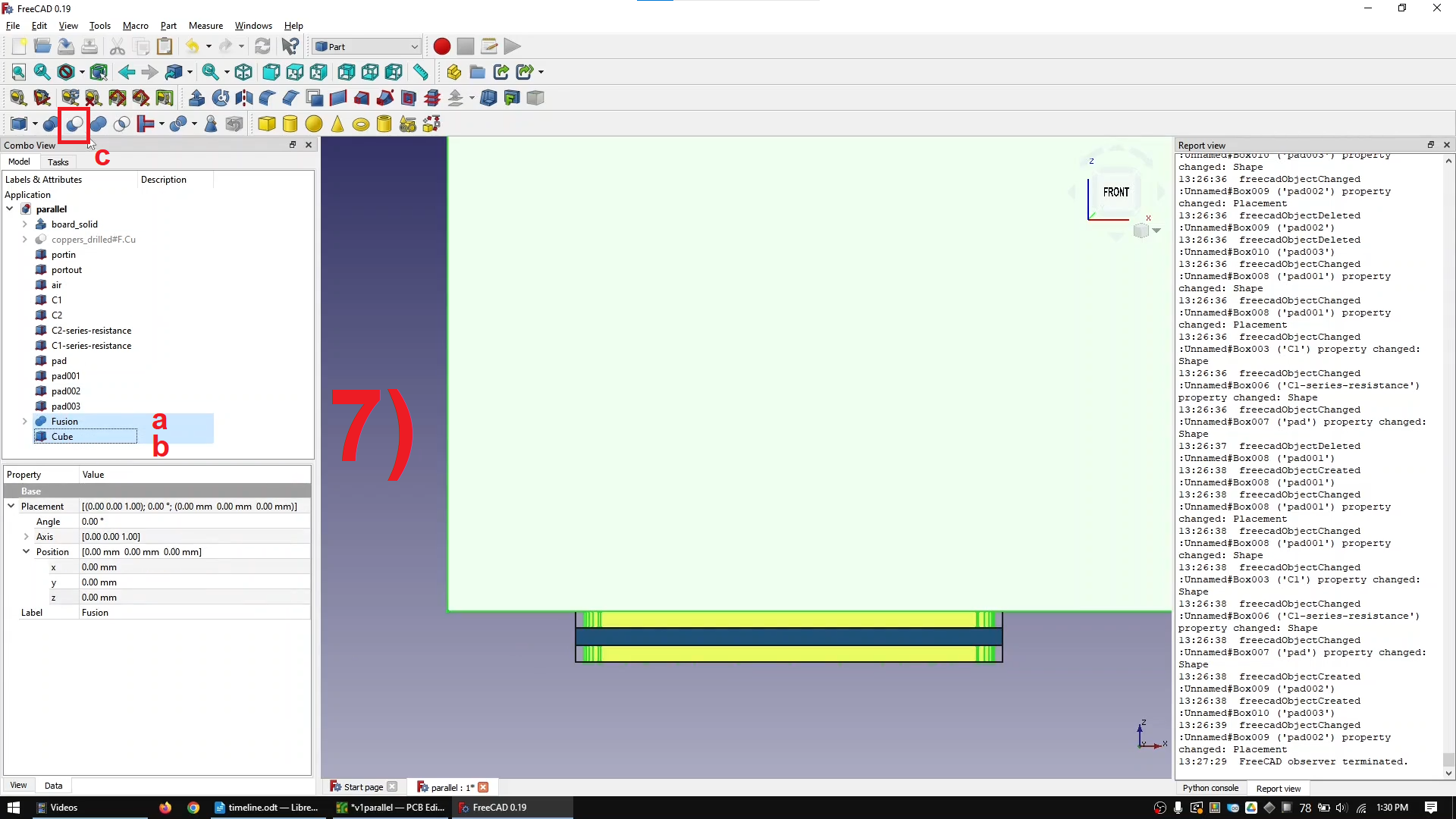Create a Cube primitive
Image resolution: width=1456 pixels, height=819 pixels.
pyautogui.click(x=267, y=124)
